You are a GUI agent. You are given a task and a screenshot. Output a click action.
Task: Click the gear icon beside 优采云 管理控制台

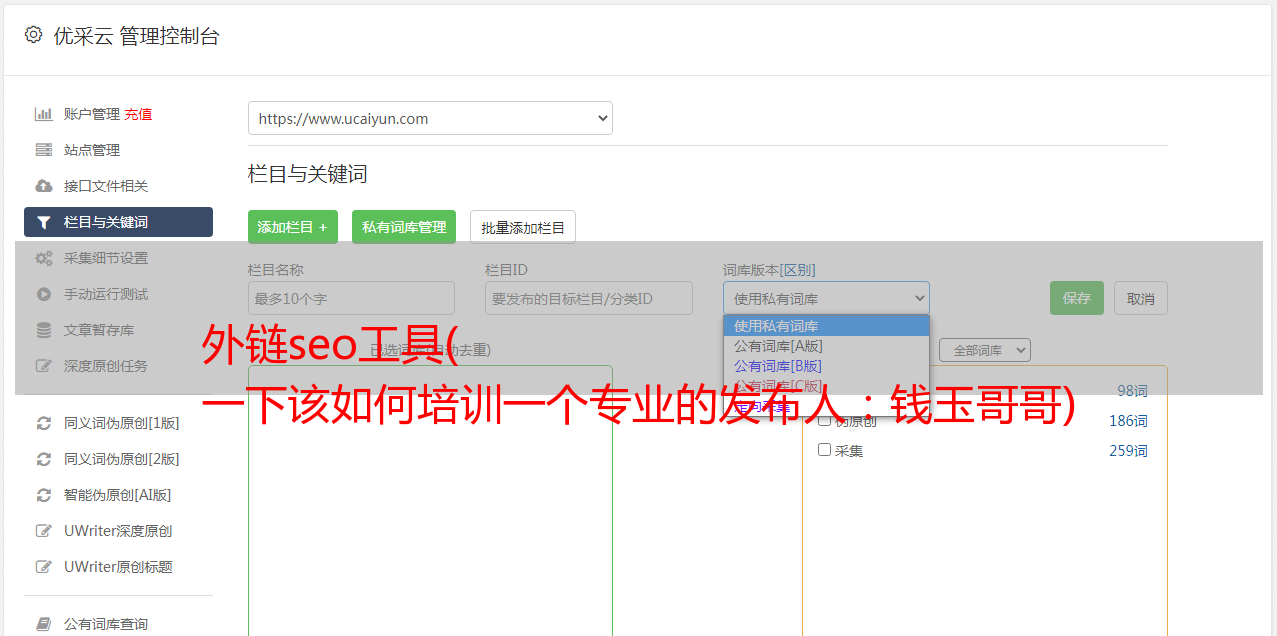tap(34, 35)
